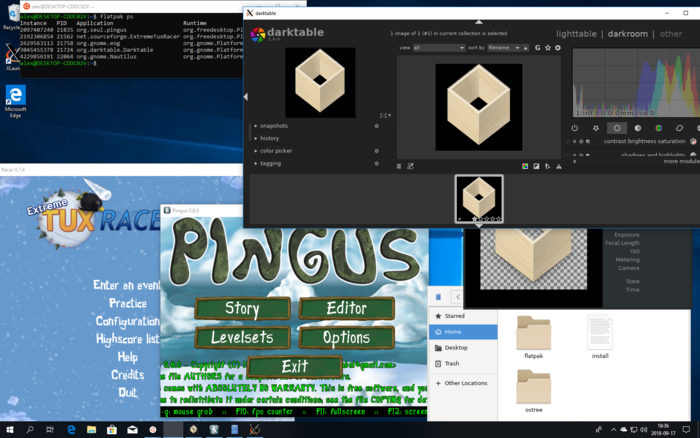Show favourite modules star icon

(596, 128)
